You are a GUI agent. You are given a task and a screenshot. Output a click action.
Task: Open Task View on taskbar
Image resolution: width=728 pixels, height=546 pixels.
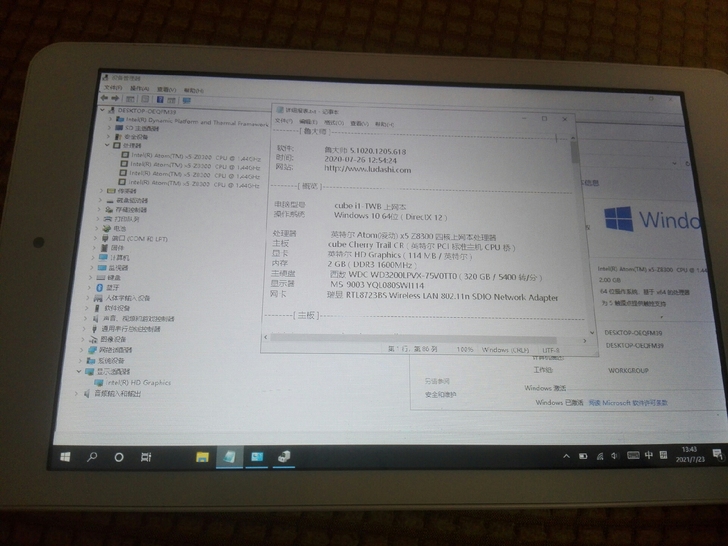[146, 457]
